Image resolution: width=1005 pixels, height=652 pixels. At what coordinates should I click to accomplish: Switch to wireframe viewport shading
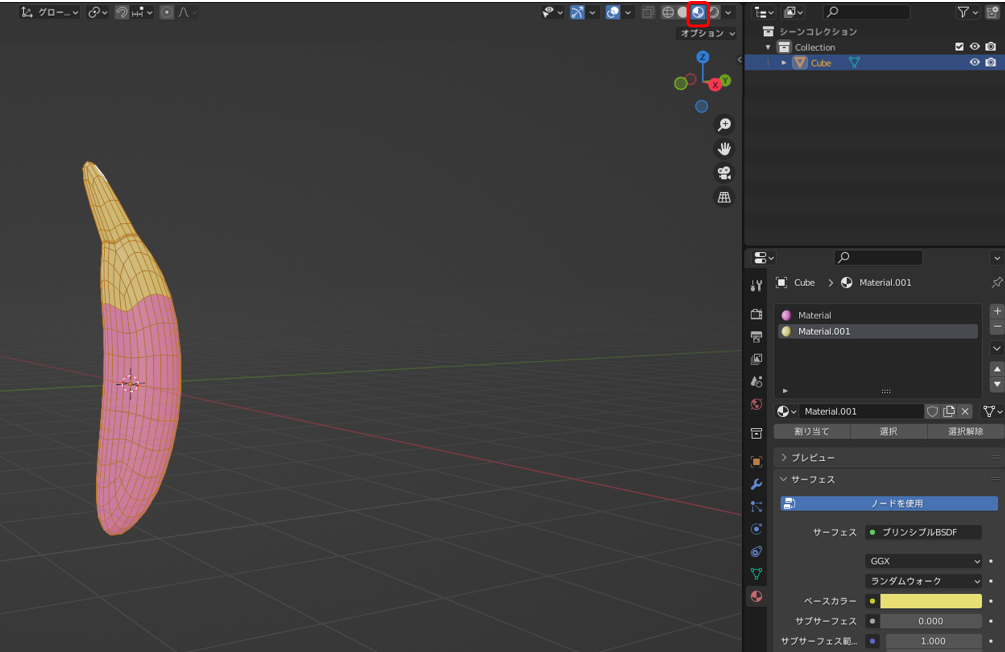668,12
